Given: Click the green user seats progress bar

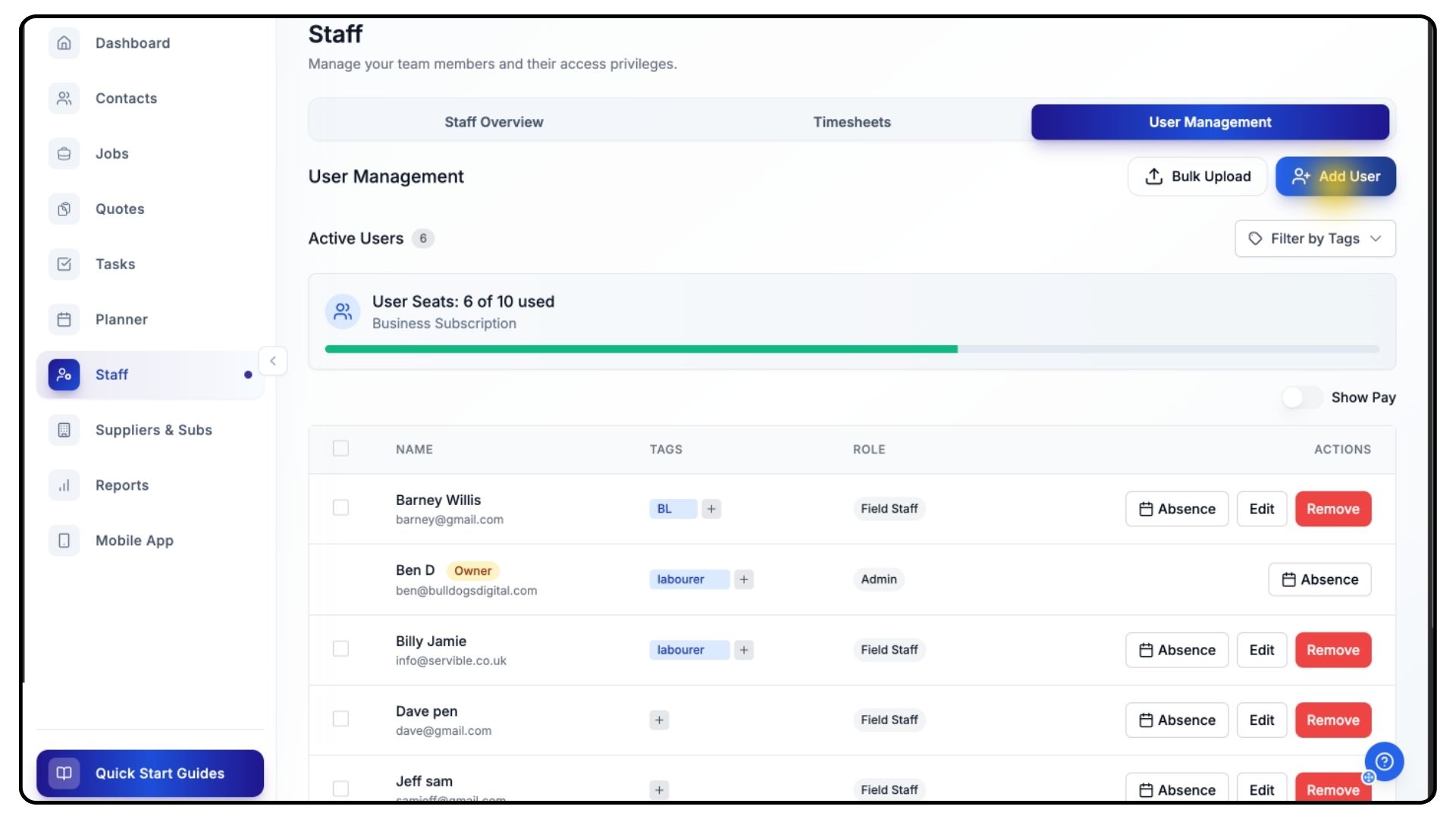Looking at the screenshot, I should click(641, 350).
